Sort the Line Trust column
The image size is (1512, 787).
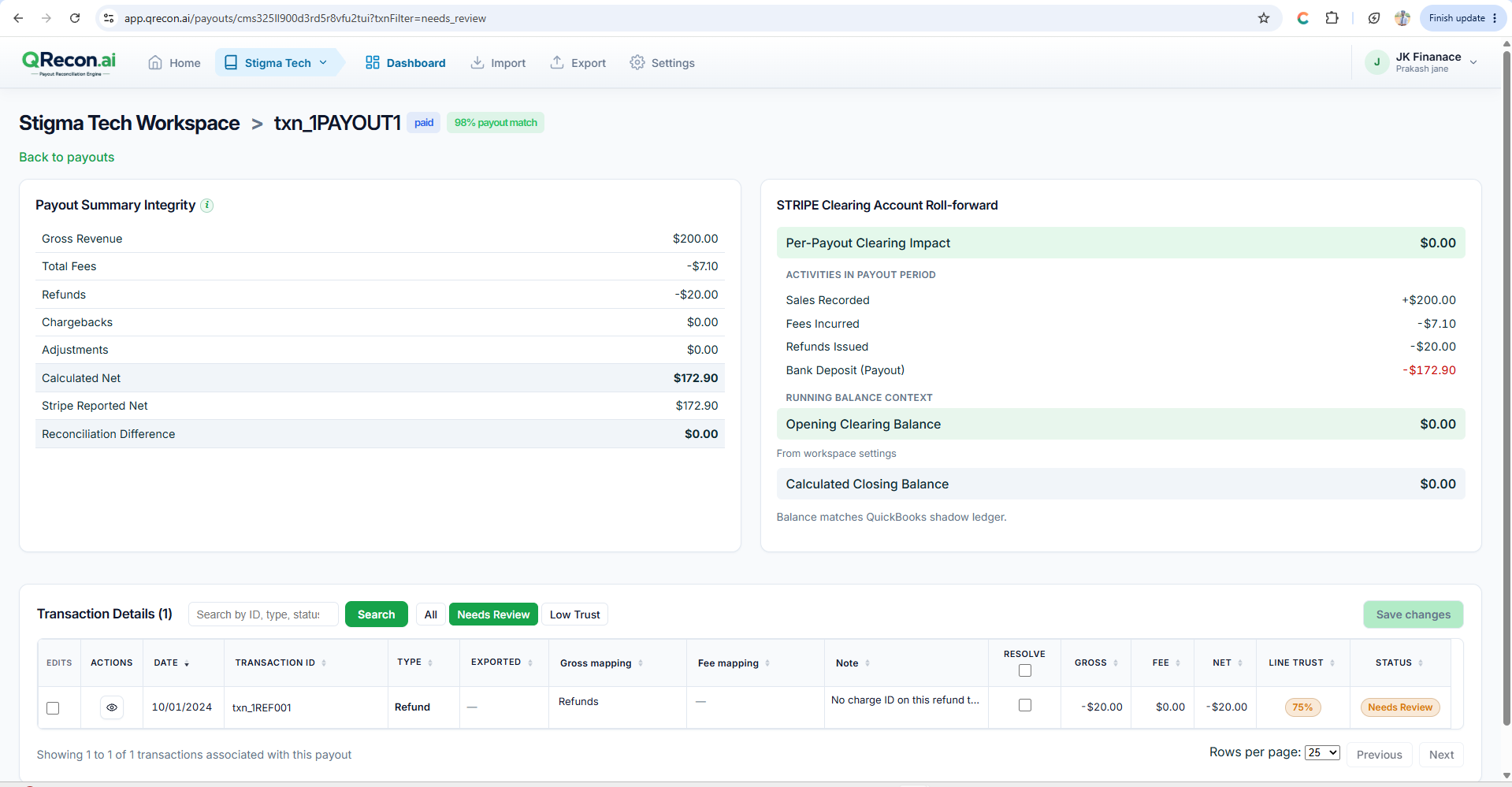pyautogui.click(x=1332, y=663)
